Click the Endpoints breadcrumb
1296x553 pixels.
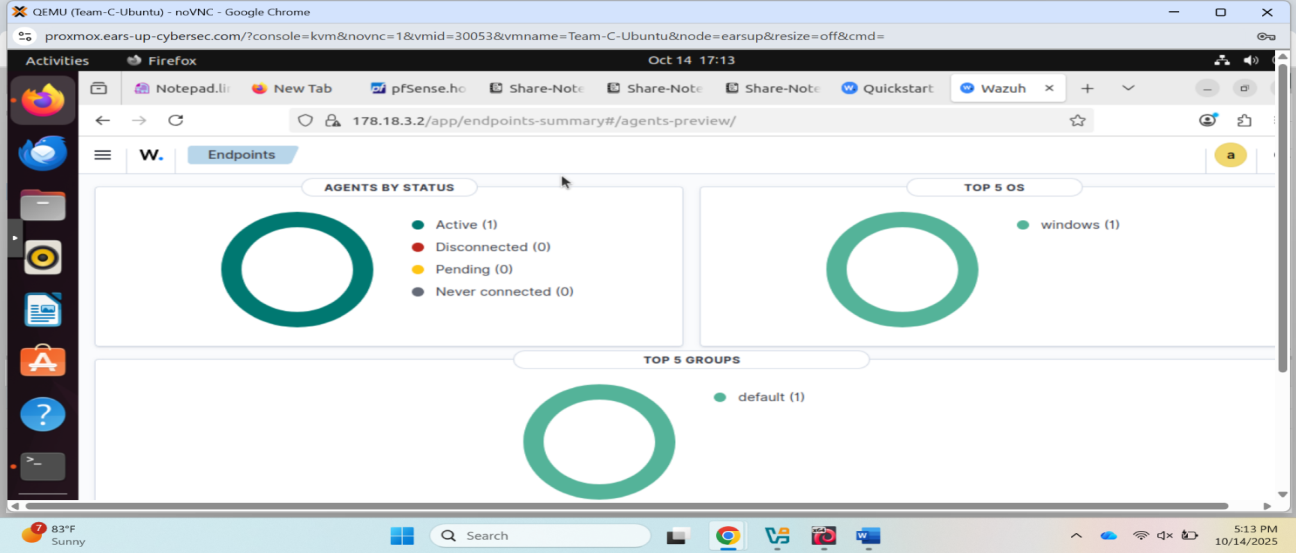(242, 155)
